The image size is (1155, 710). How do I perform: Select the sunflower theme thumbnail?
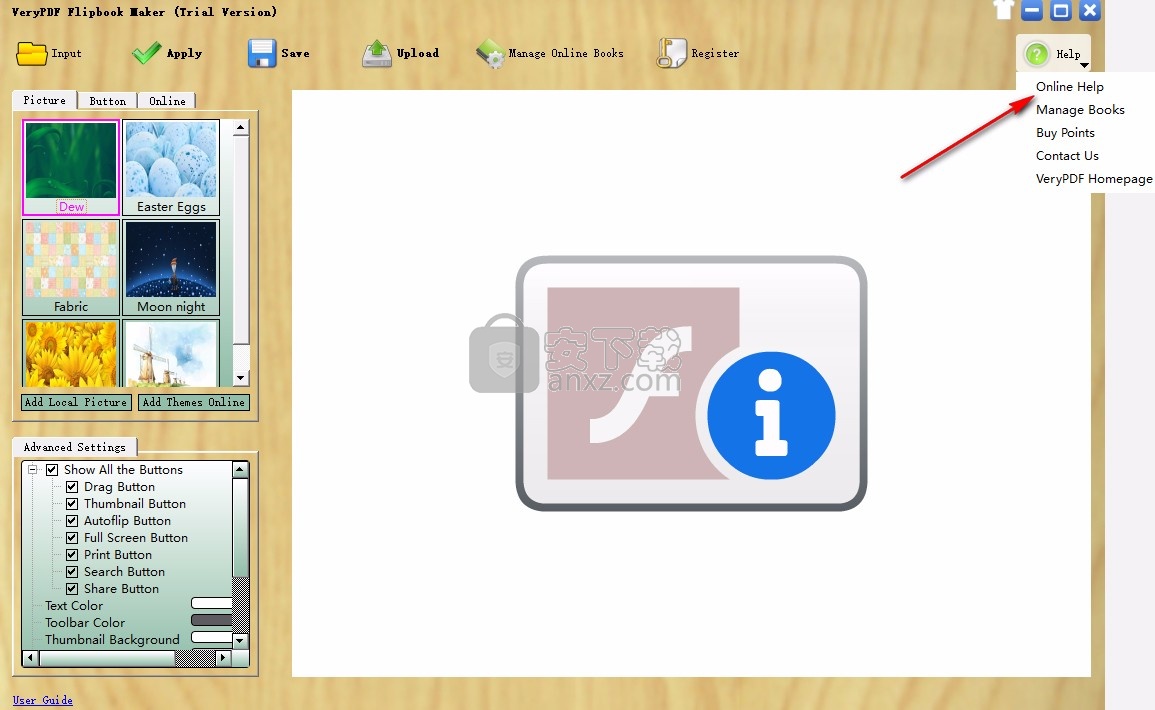pyautogui.click(x=71, y=354)
